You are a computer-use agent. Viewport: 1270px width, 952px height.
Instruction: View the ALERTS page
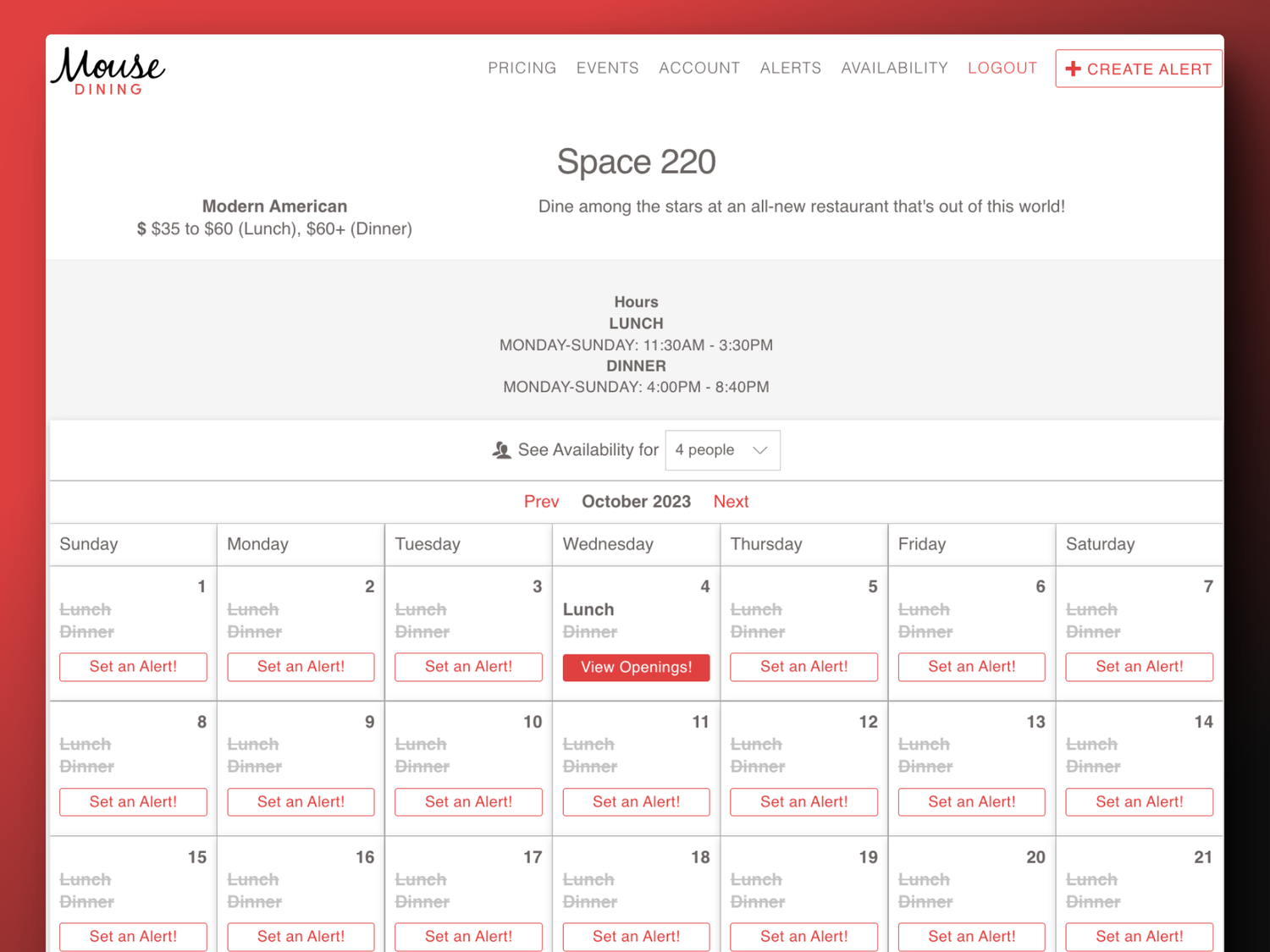790,68
